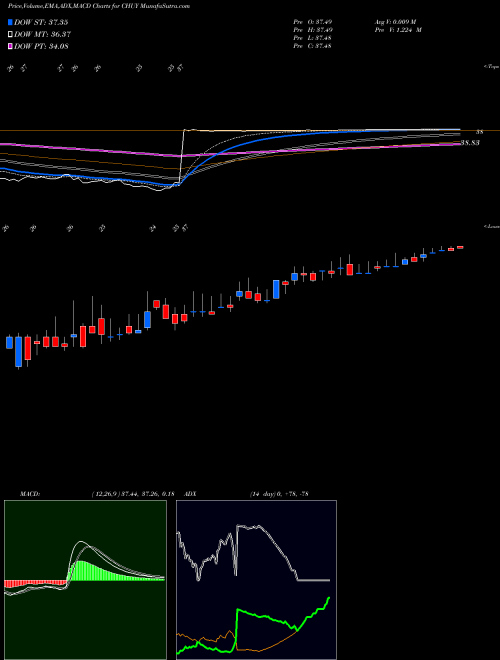The image size is (500, 660).
Task: Select the 'Pre C: 37.48' value
Action: pos(313,46)
